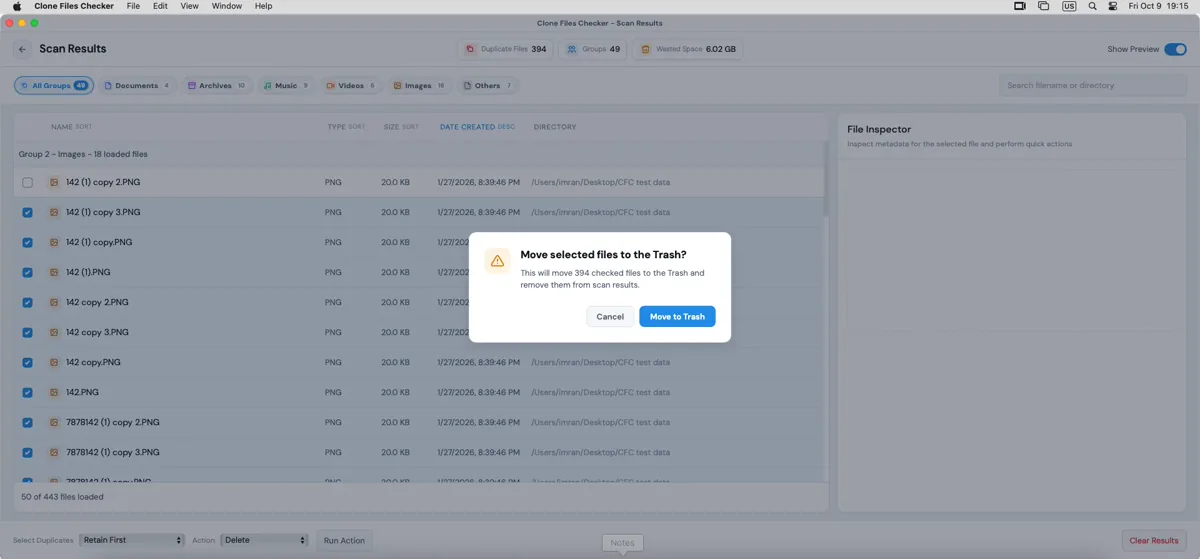Image resolution: width=1200 pixels, height=559 pixels.
Task: Uncheck the 142 copy 3.PNG checkbox
Action: tap(27, 333)
